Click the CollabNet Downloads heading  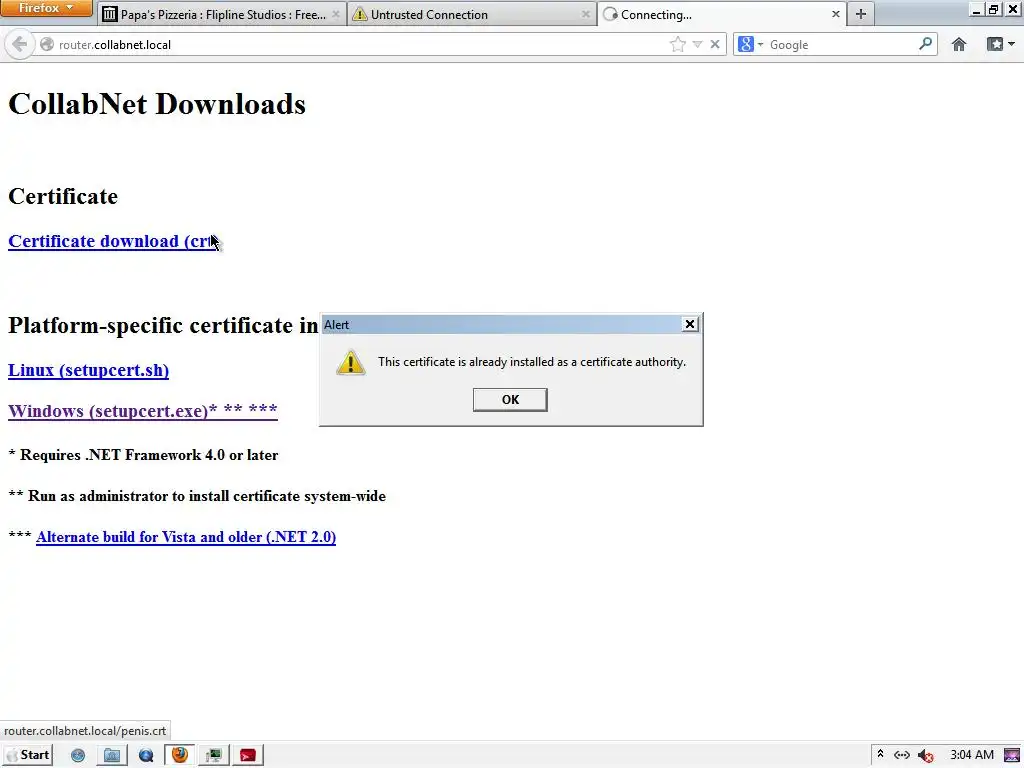point(157,104)
